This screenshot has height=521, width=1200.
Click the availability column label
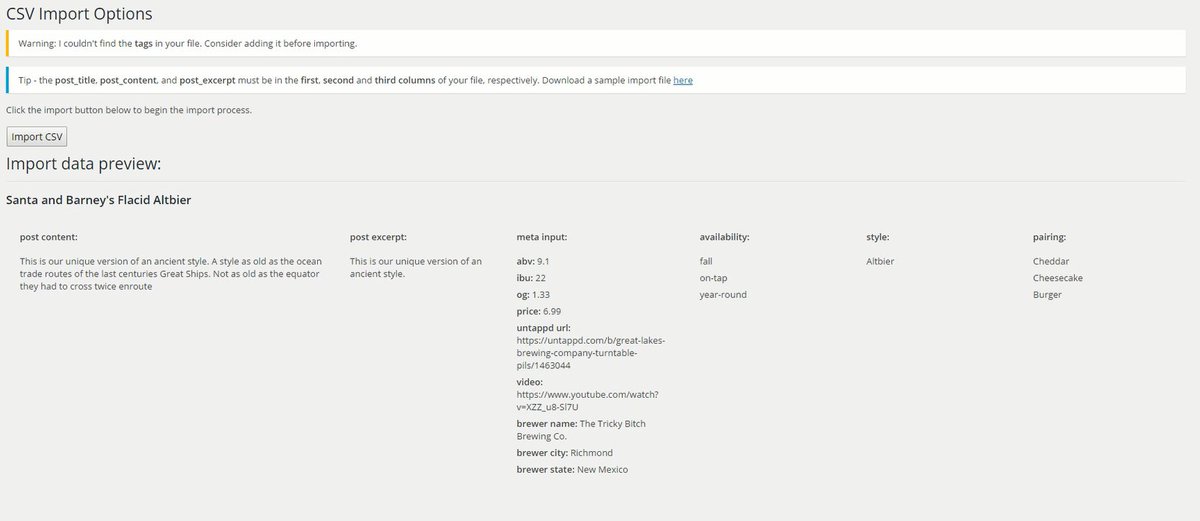pyautogui.click(x=724, y=237)
